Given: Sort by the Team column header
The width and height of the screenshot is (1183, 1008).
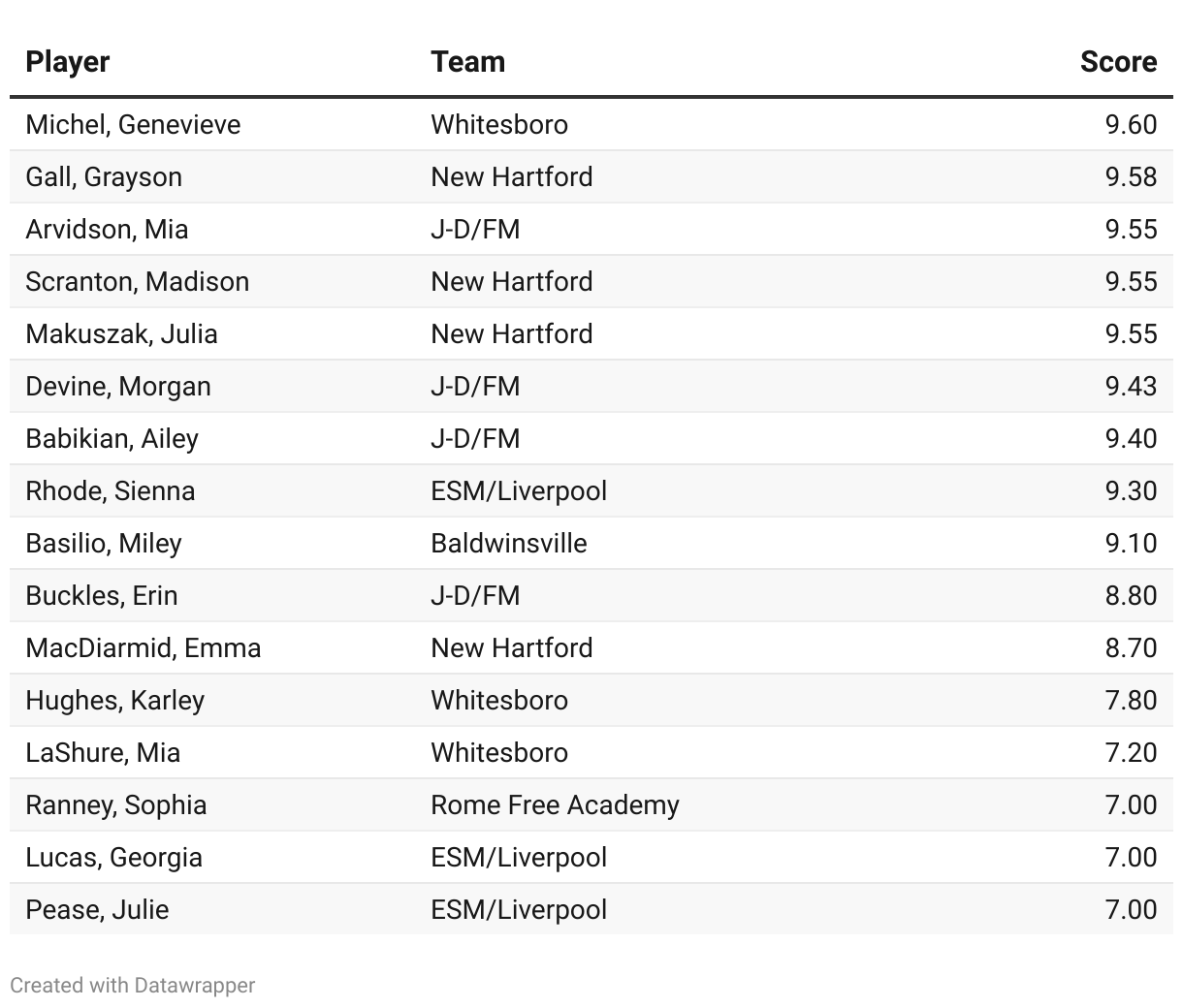Looking at the screenshot, I should 467,62.
